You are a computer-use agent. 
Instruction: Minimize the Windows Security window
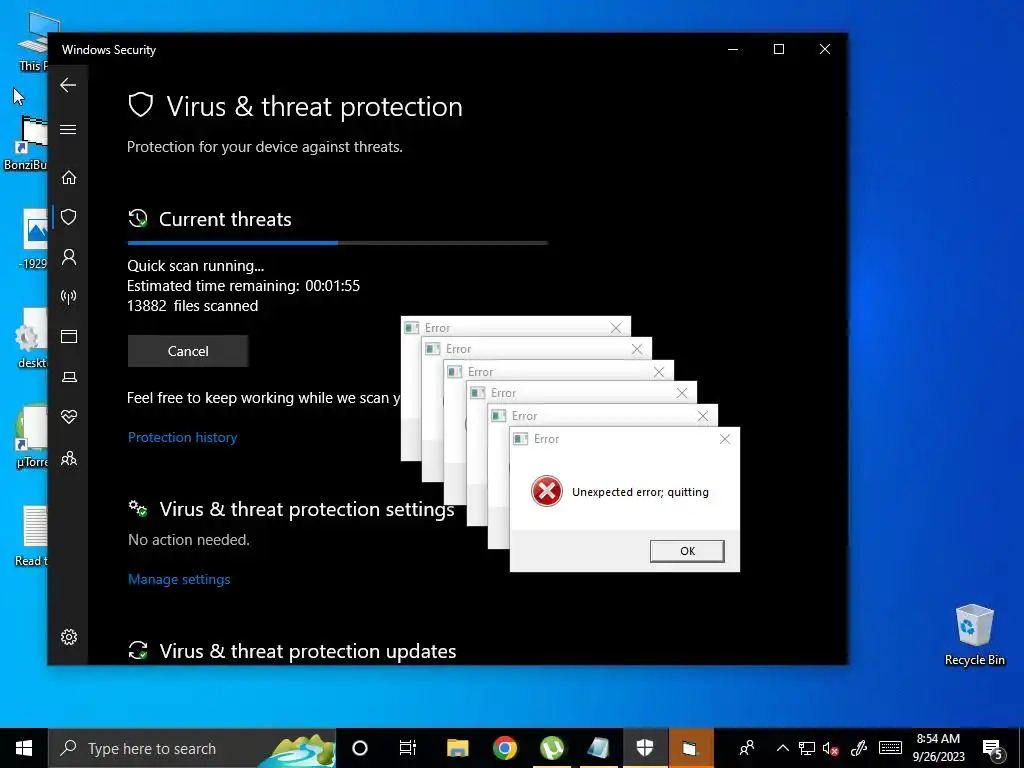click(733, 50)
